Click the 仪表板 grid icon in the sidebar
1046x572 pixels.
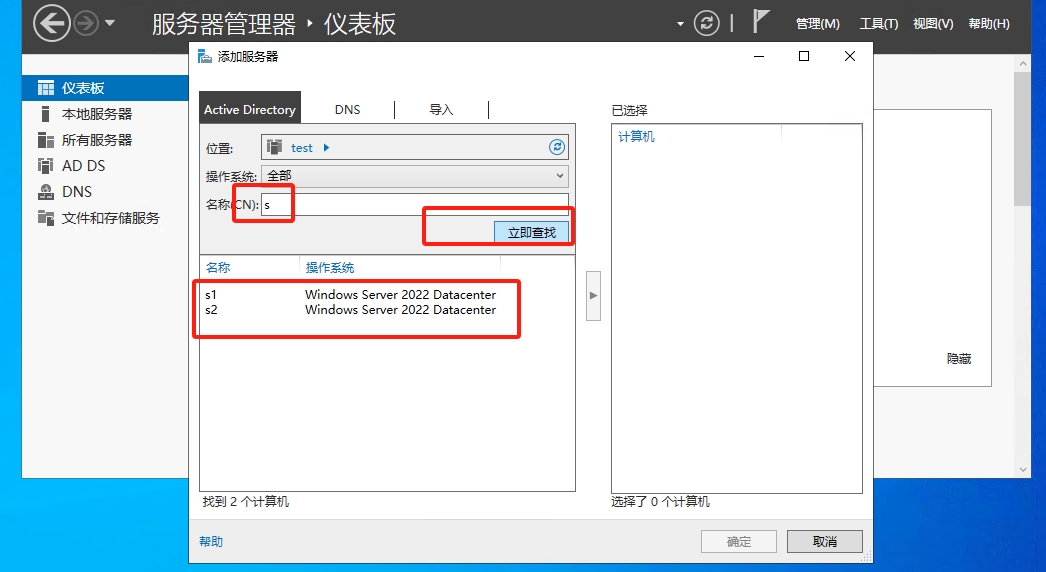(46, 88)
